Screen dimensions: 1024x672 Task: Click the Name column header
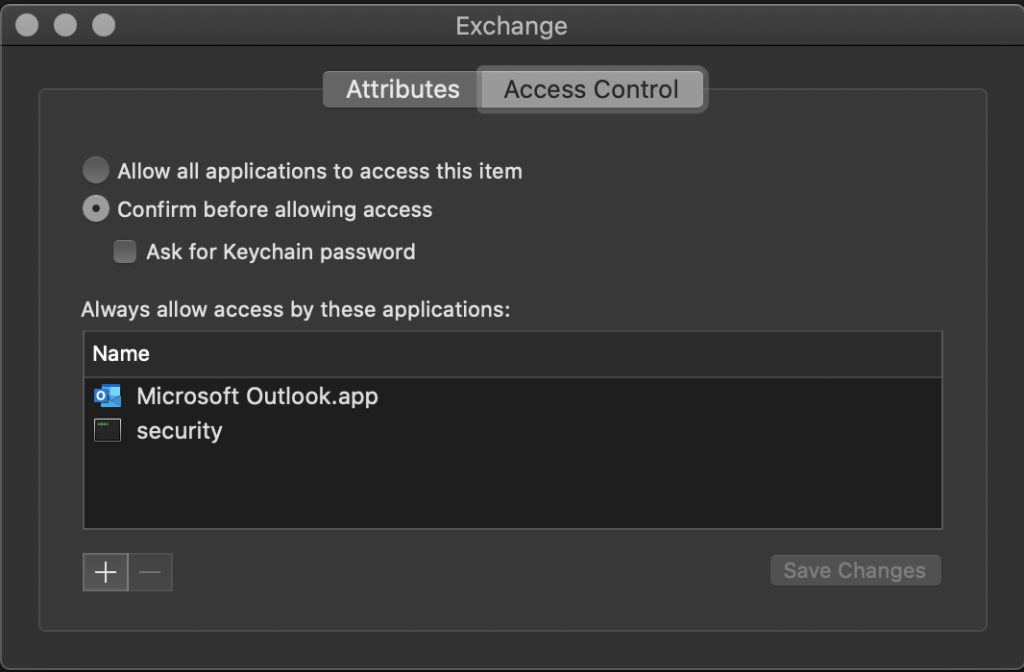point(513,354)
